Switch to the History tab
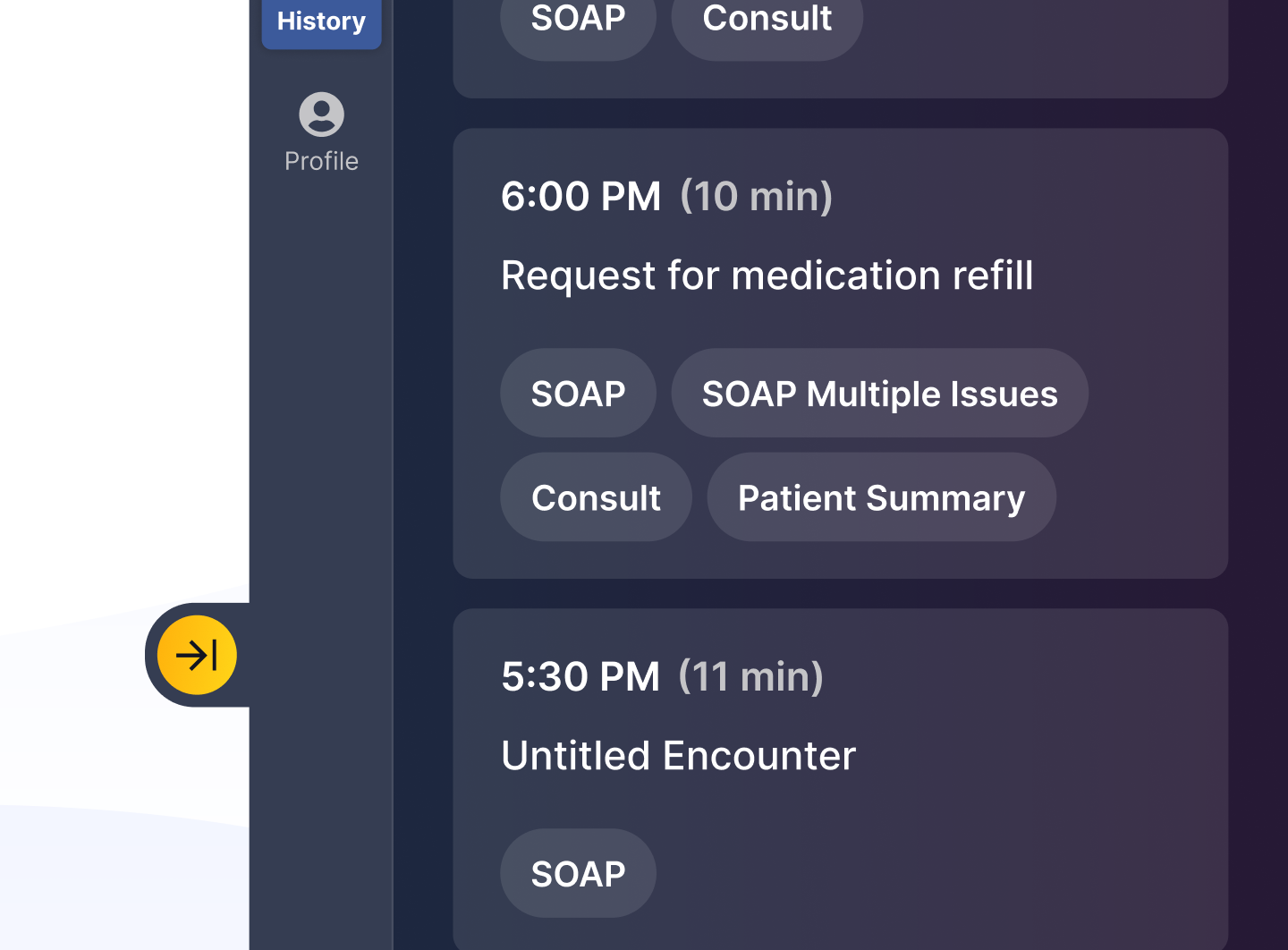1288x950 pixels. [x=321, y=21]
